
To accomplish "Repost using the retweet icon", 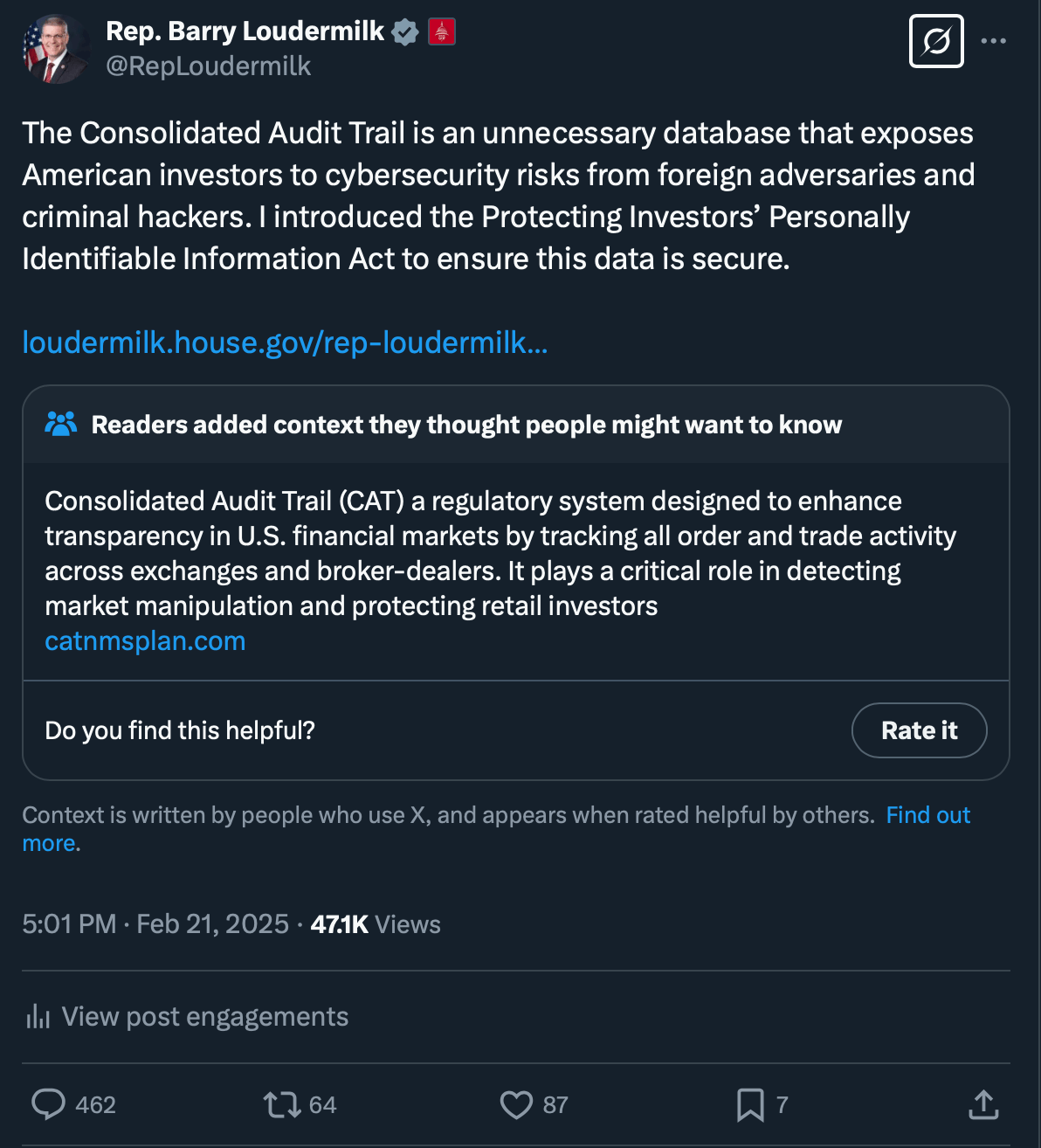I will (282, 1104).
